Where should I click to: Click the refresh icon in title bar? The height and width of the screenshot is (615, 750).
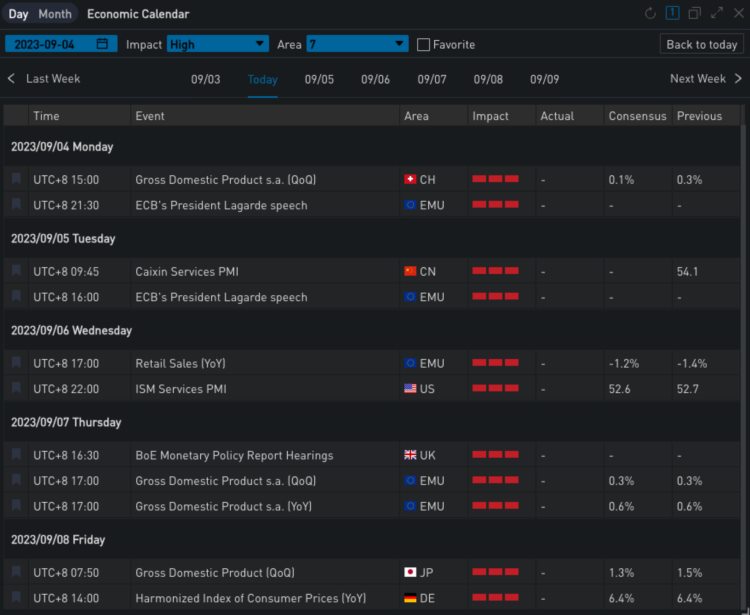[x=651, y=14]
